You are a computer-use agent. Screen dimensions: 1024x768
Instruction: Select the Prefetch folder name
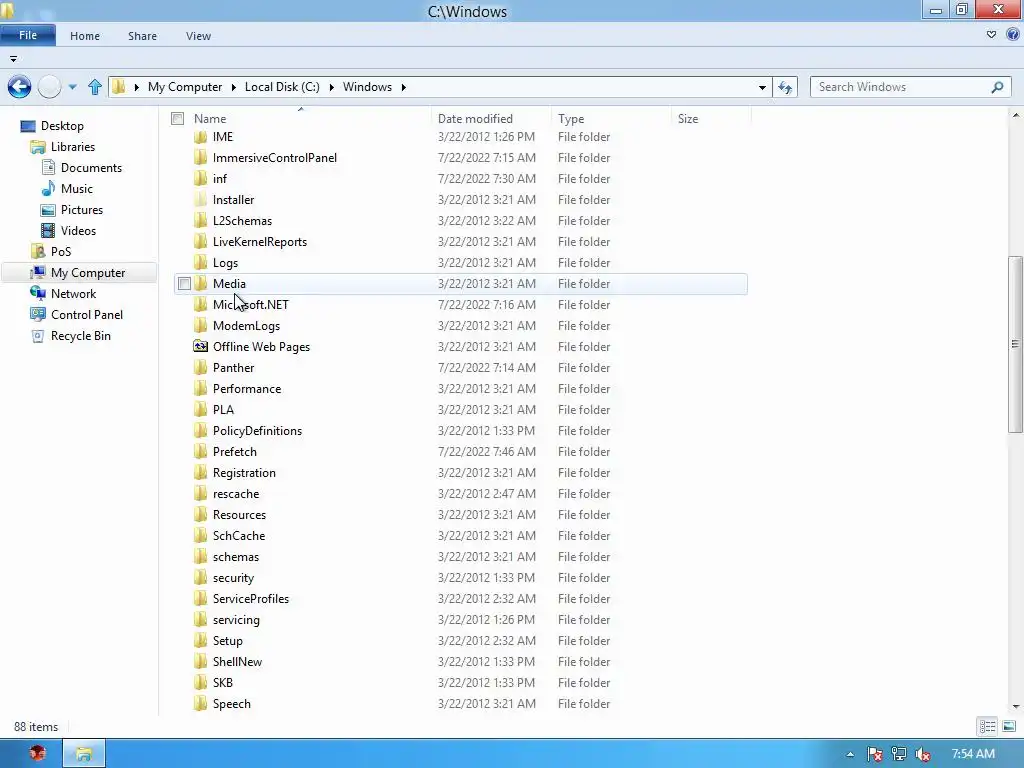tap(234, 451)
